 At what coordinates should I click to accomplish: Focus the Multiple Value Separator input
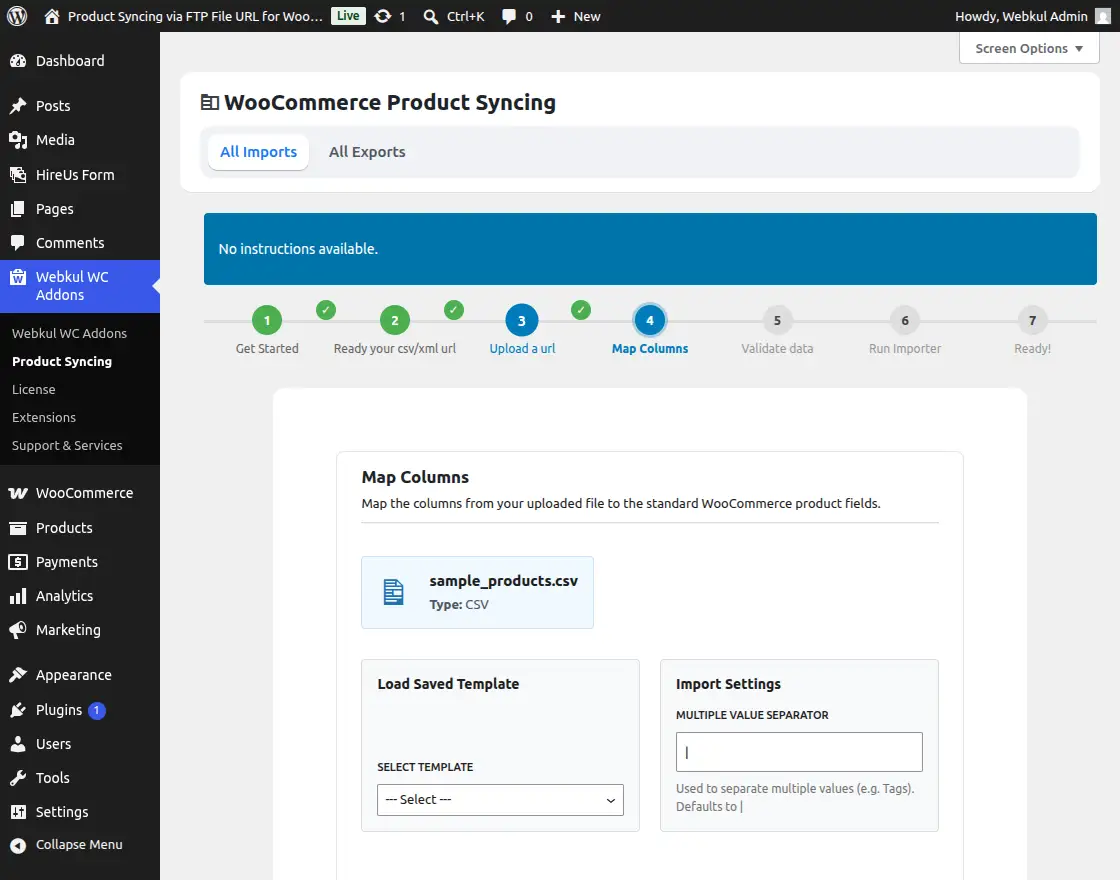pyautogui.click(x=799, y=752)
